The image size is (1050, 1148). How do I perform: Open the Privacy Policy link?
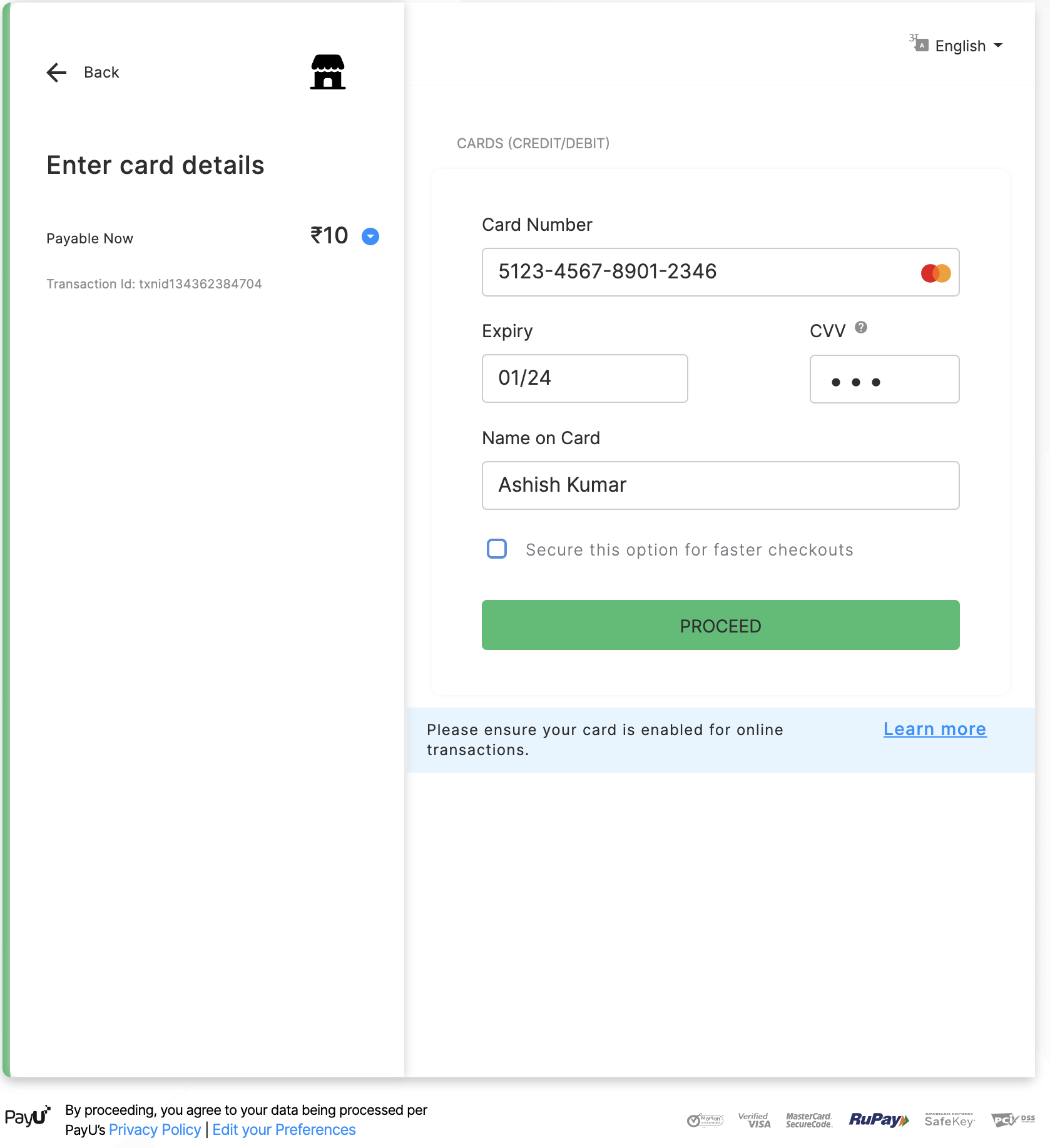(x=155, y=1130)
